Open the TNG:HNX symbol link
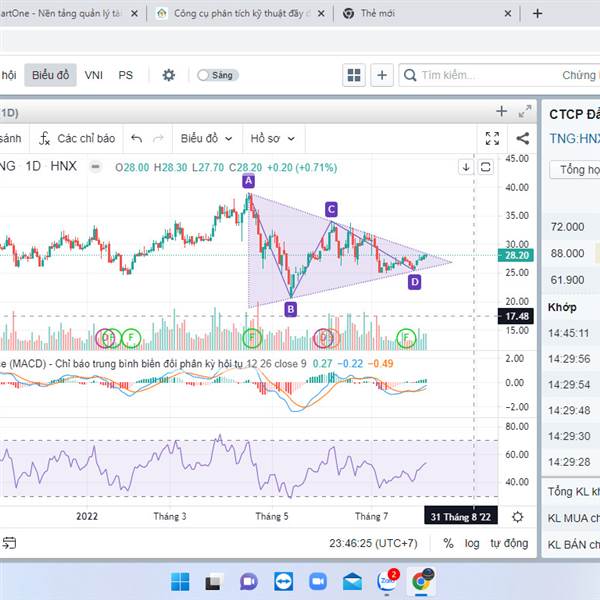 click(x=574, y=139)
